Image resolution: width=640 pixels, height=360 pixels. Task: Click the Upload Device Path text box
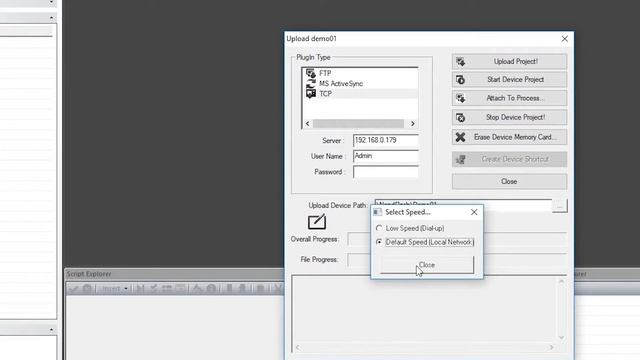pyautogui.click(x=463, y=204)
